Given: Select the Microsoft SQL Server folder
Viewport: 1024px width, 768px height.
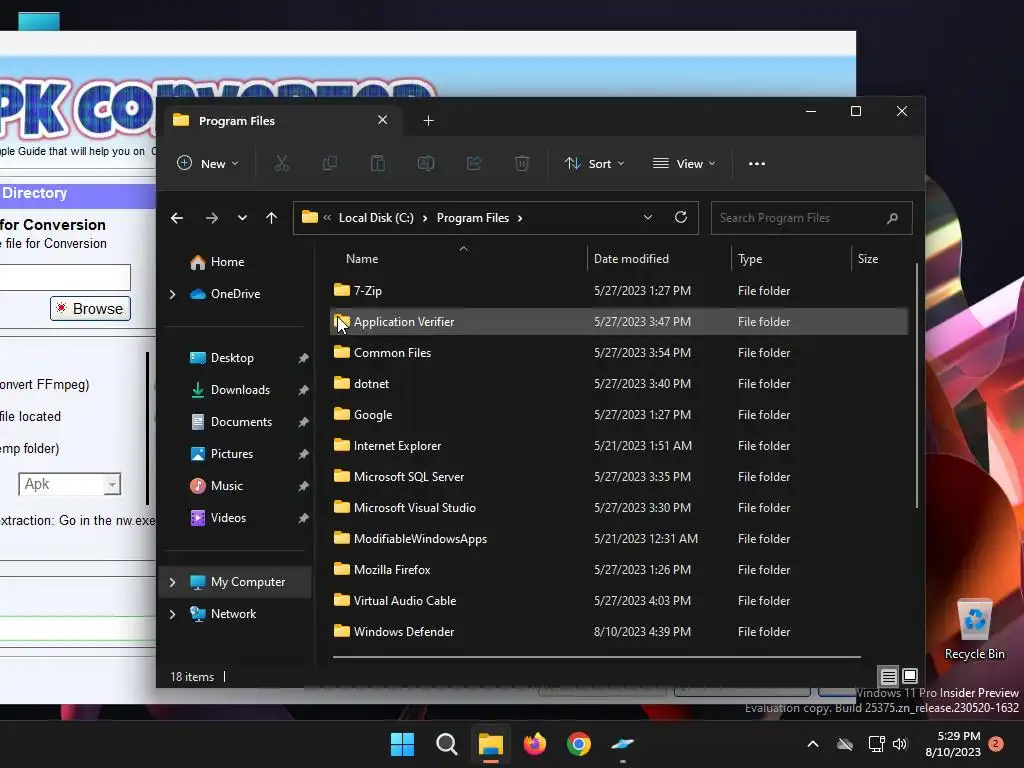Looking at the screenshot, I should (618, 477).
